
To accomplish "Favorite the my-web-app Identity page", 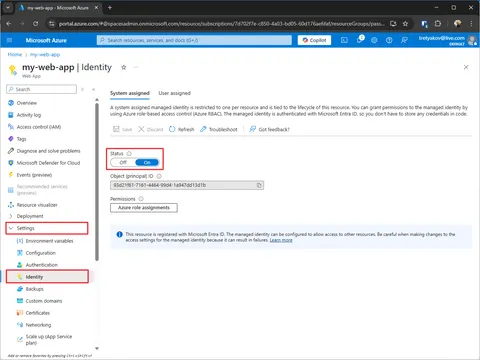I will point(123,67).
